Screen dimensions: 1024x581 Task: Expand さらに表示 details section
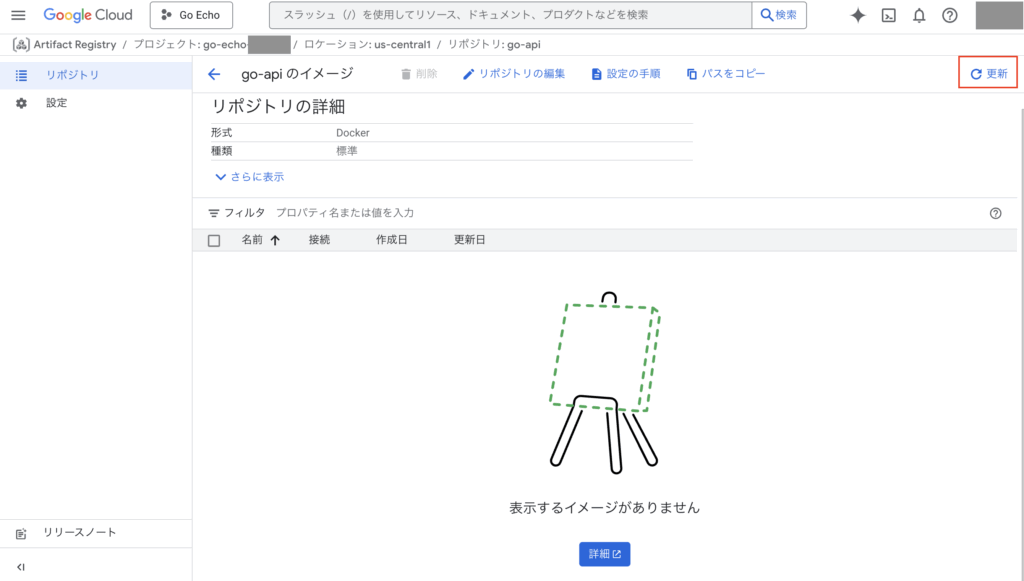[250, 177]
